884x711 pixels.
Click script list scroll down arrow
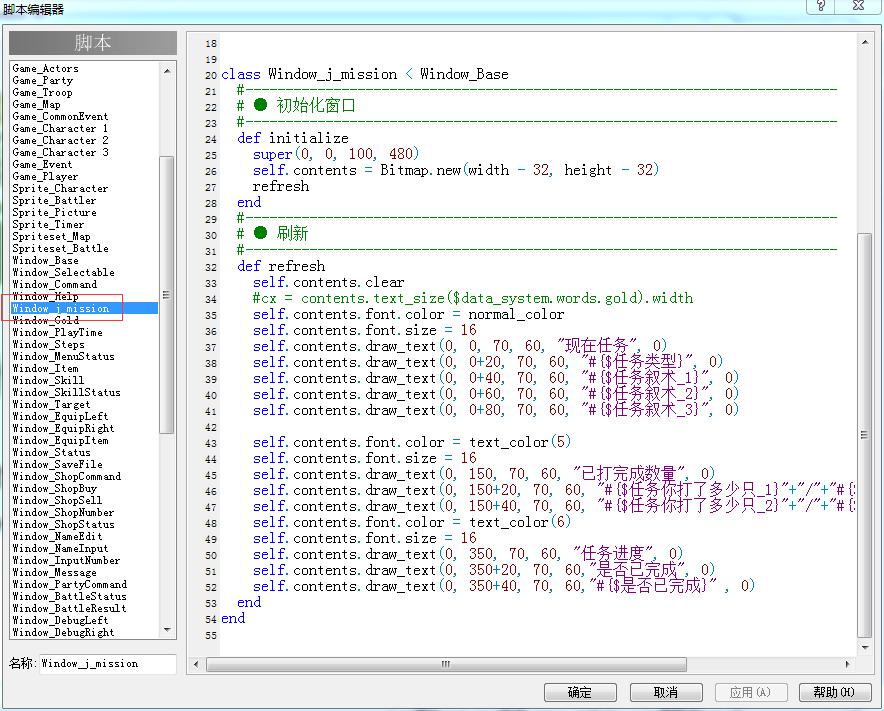167,630
